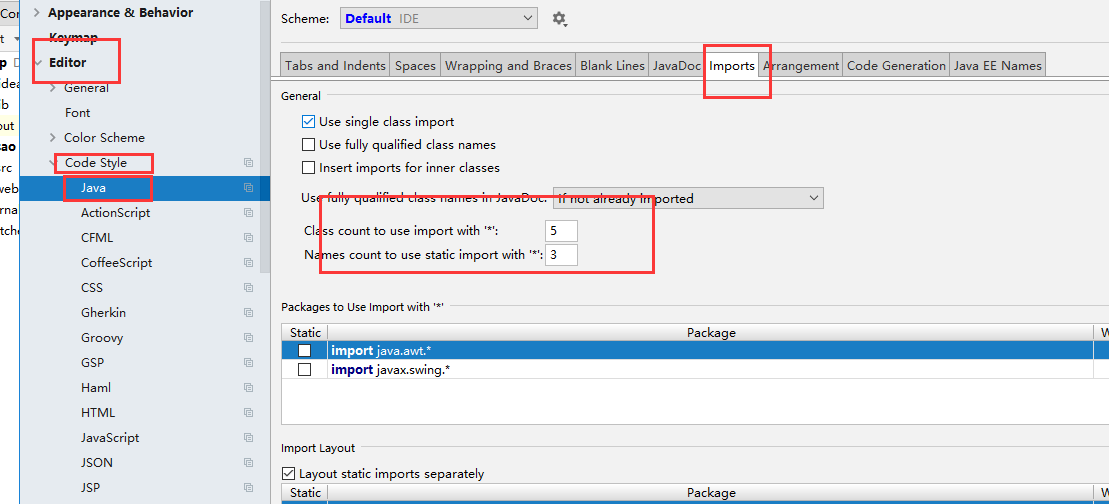Expand Appearance & Behavior section
This screenshot has height=504, width=1109.
[37, 13]
